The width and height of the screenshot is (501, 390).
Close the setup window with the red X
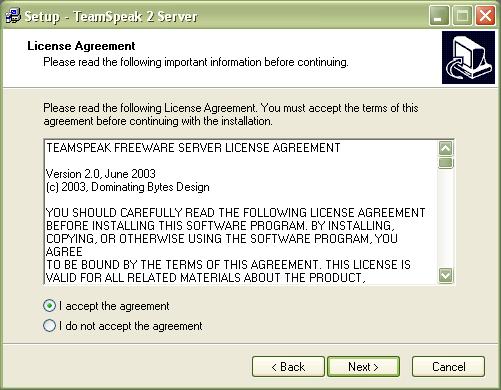485,16
